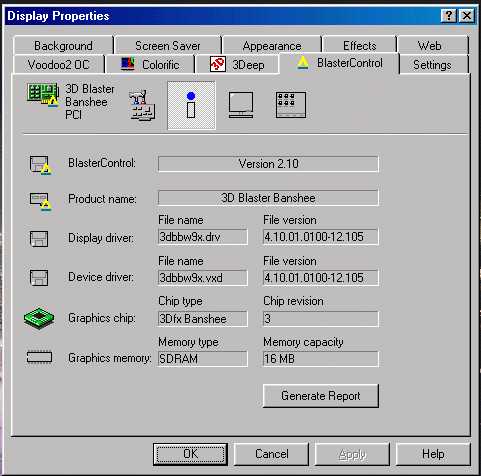Click the Help button at bottom
Screen dimensions: 481x476
coord(433,454)
